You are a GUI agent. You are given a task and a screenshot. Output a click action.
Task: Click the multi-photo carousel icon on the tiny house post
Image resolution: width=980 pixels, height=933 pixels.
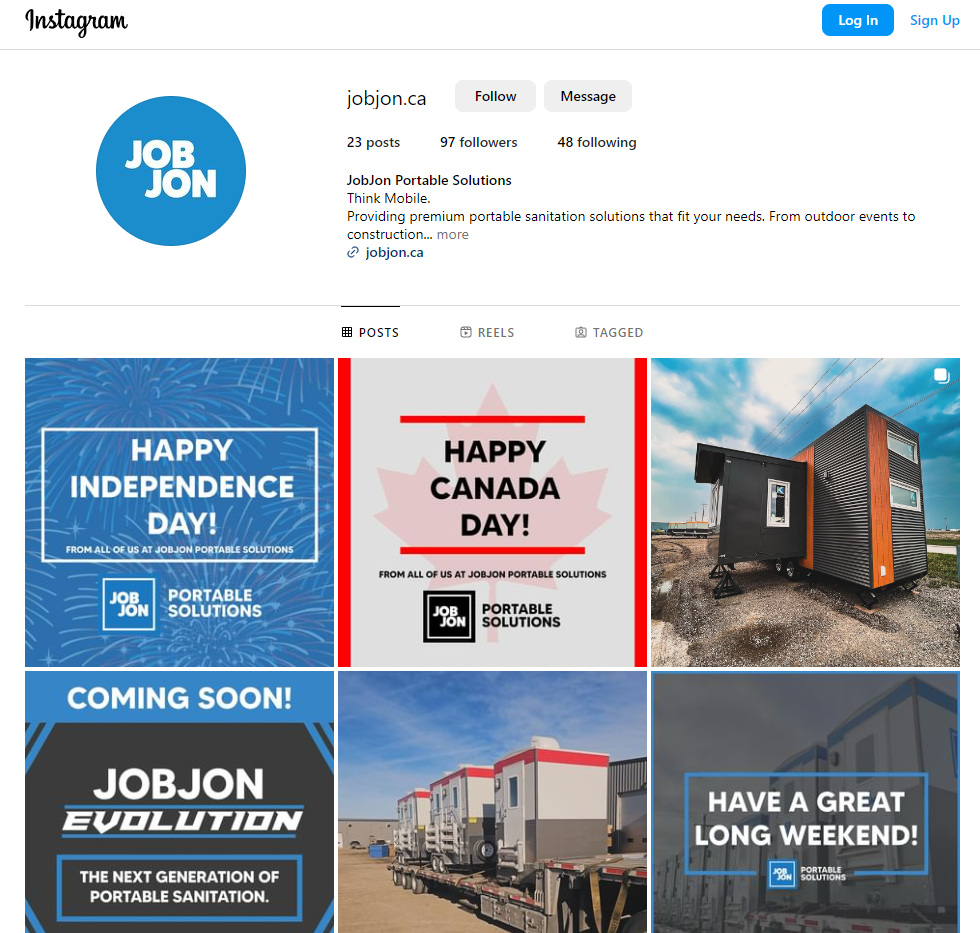pos(941,376)
